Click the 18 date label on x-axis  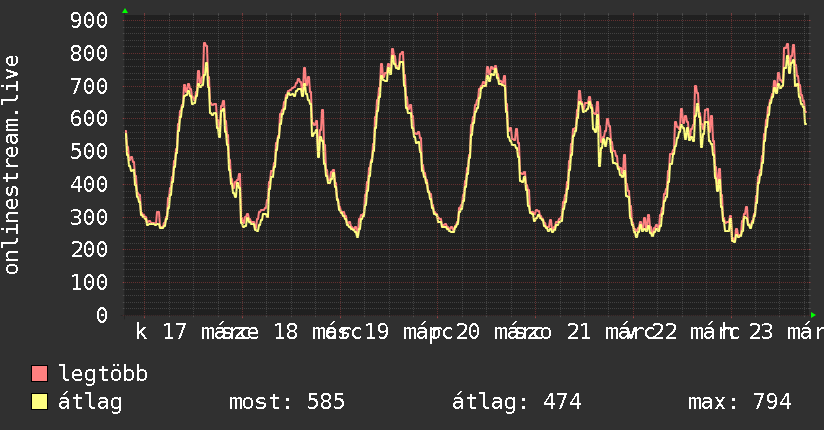click(x=286, y=332)
